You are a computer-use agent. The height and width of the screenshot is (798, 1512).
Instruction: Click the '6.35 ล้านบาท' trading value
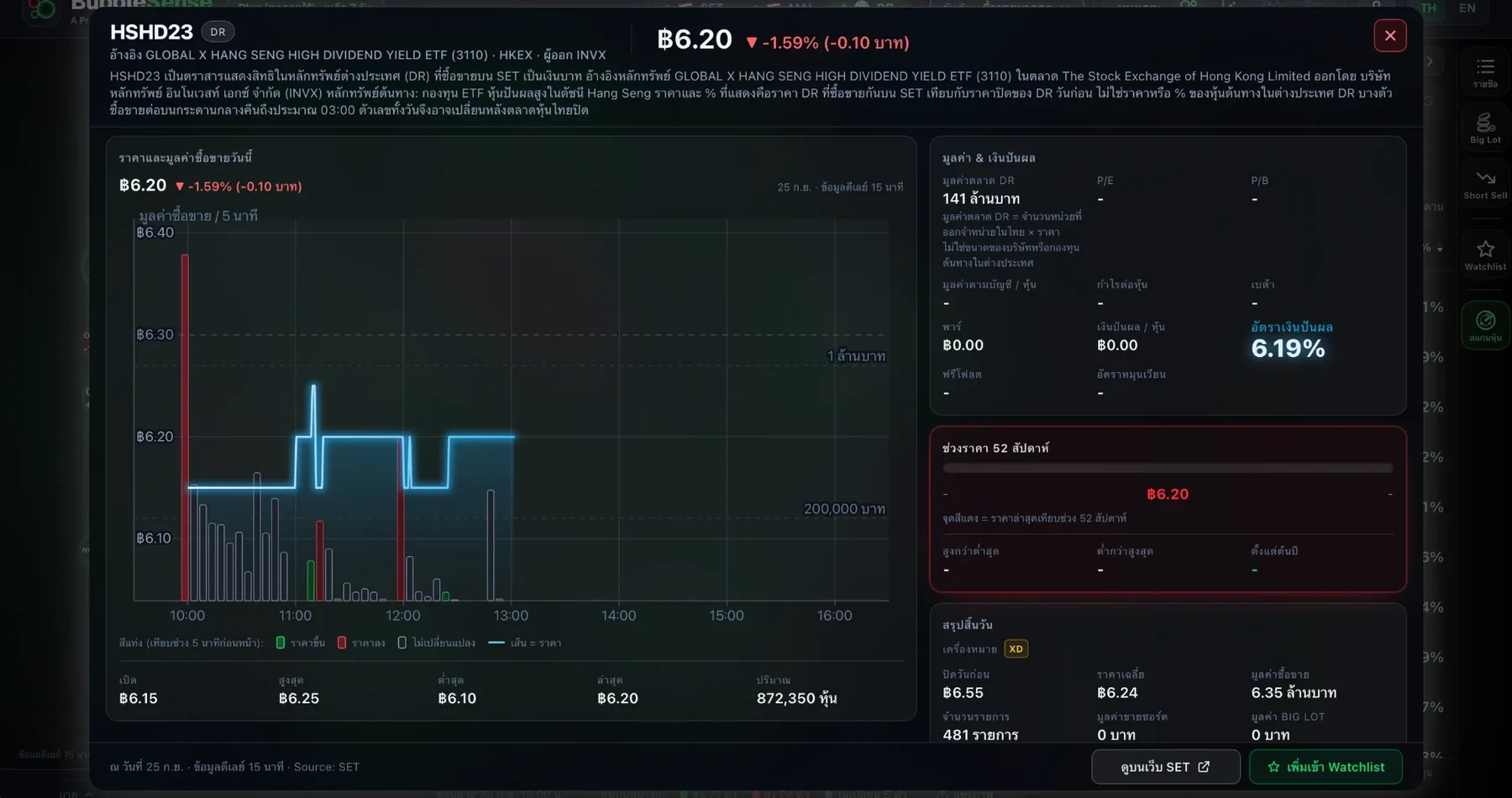click(x=1294, y=693)
